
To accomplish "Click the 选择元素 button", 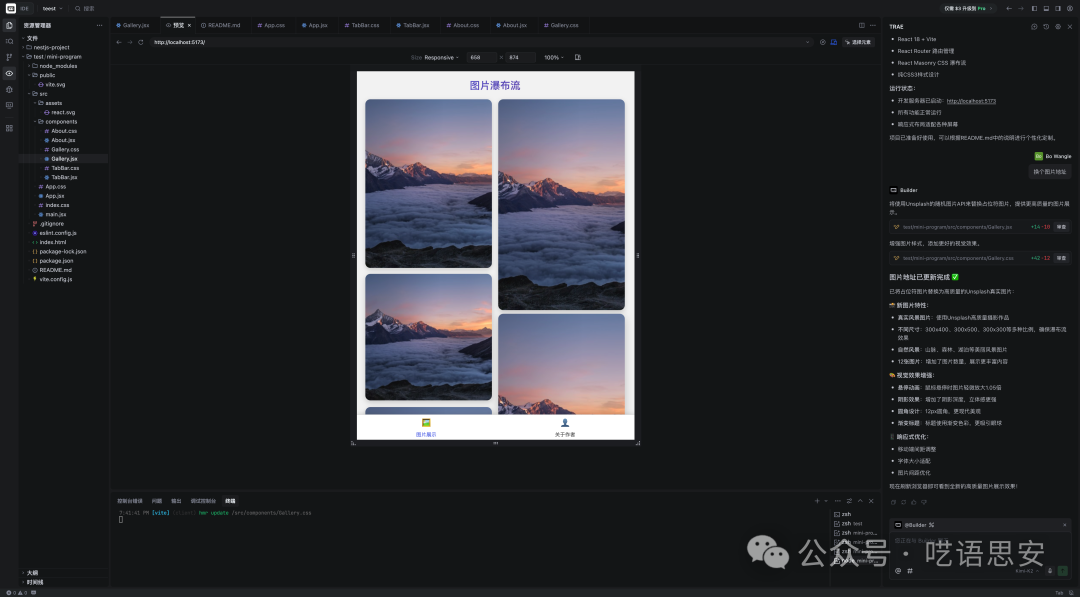I will click(x=859, y=42).
